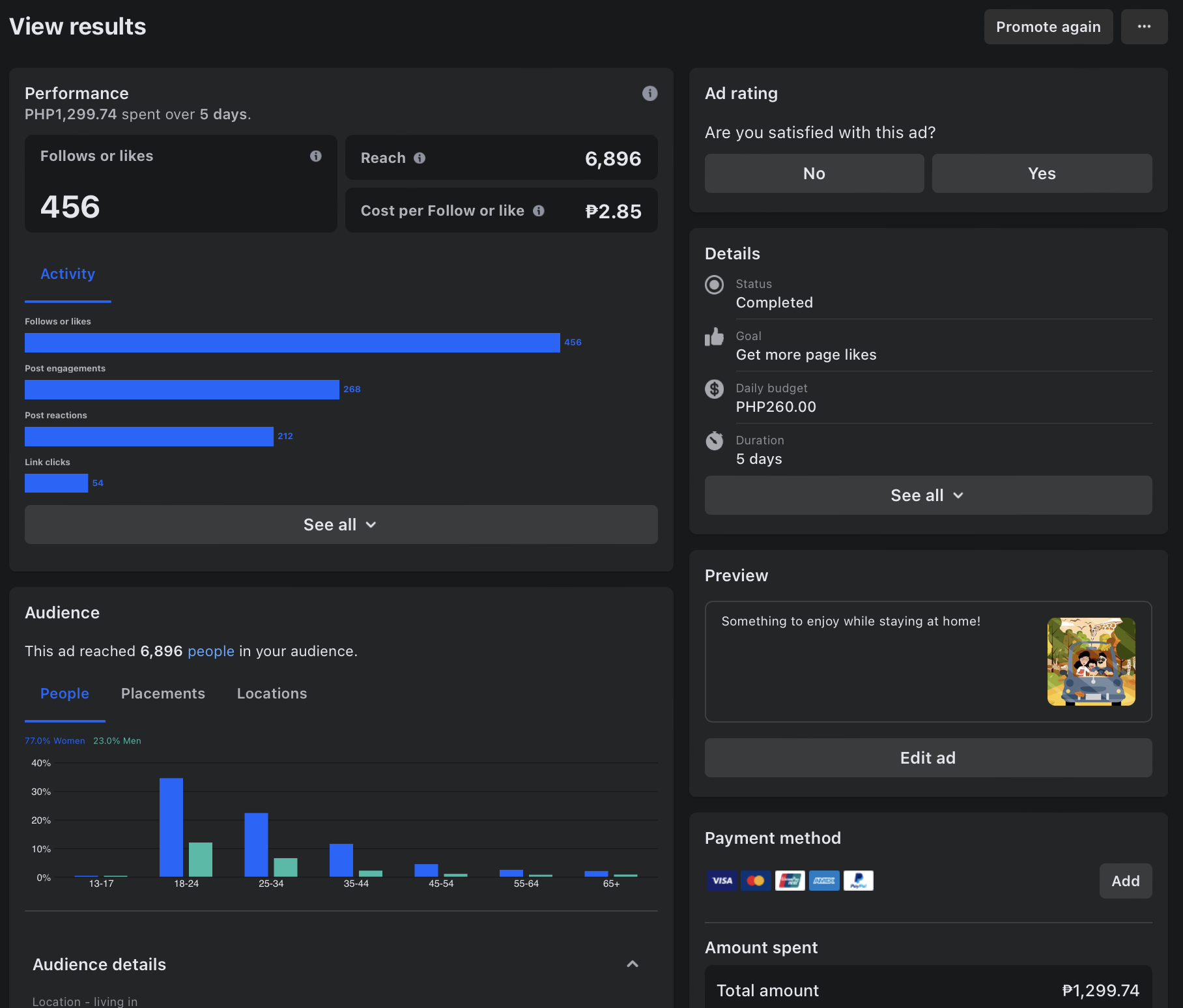Click the Promote again button
The width and height of the screenshot is (1183, 1008).
(1049, 27)
